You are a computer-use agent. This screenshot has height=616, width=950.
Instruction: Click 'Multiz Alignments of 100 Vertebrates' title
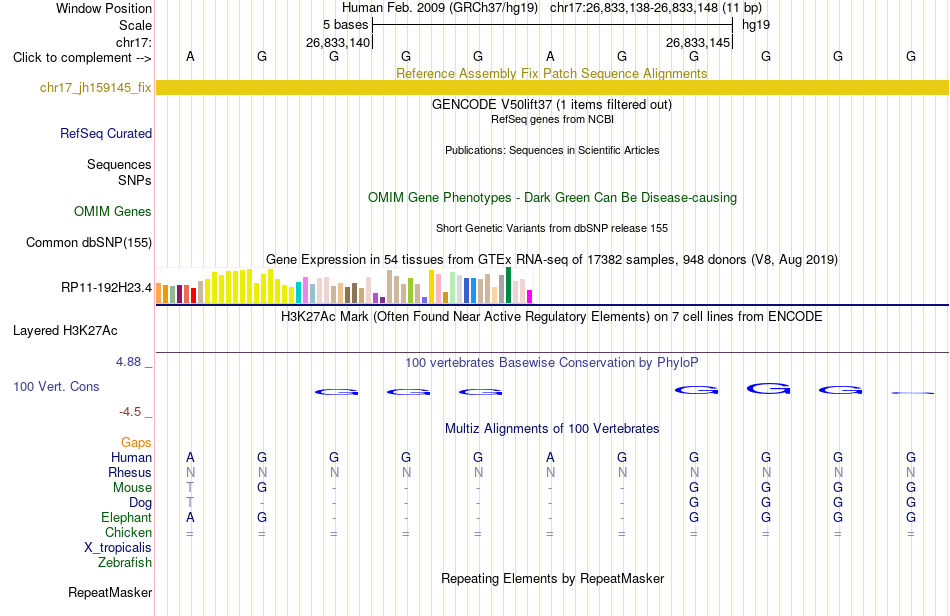pos(552,429)
